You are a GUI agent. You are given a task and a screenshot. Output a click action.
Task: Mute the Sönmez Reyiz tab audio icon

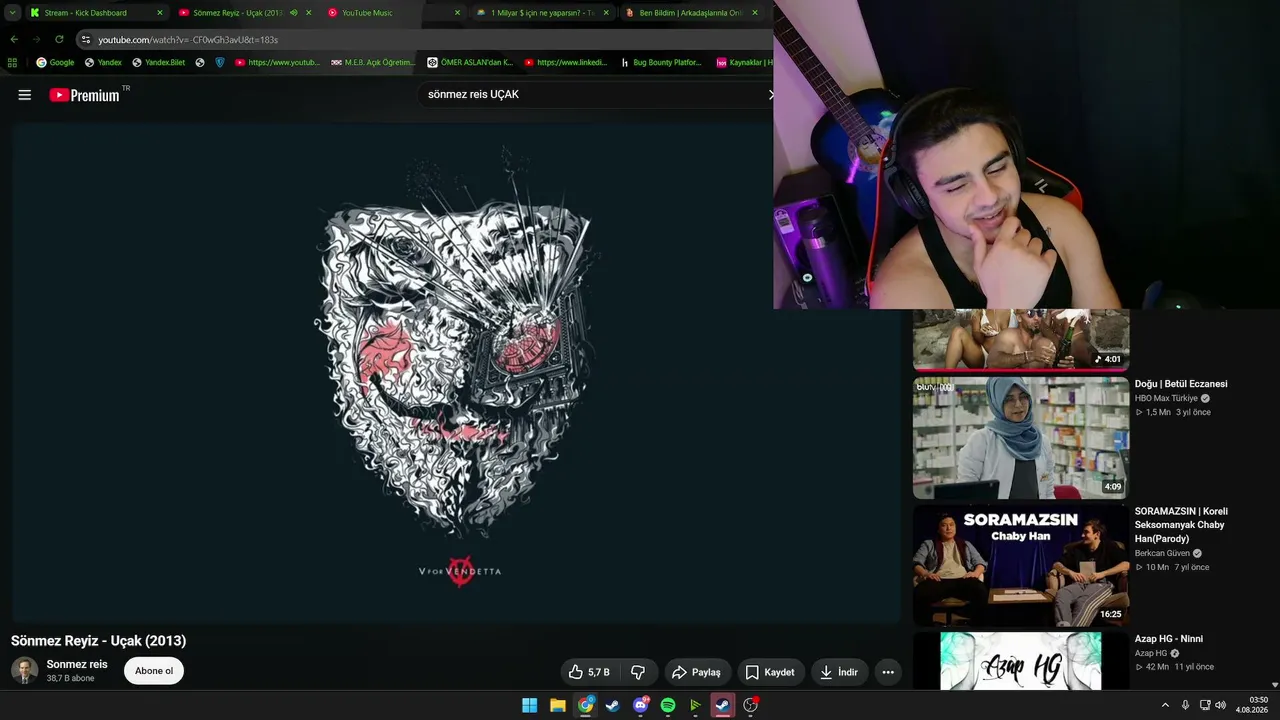click(x=293, y=13)
